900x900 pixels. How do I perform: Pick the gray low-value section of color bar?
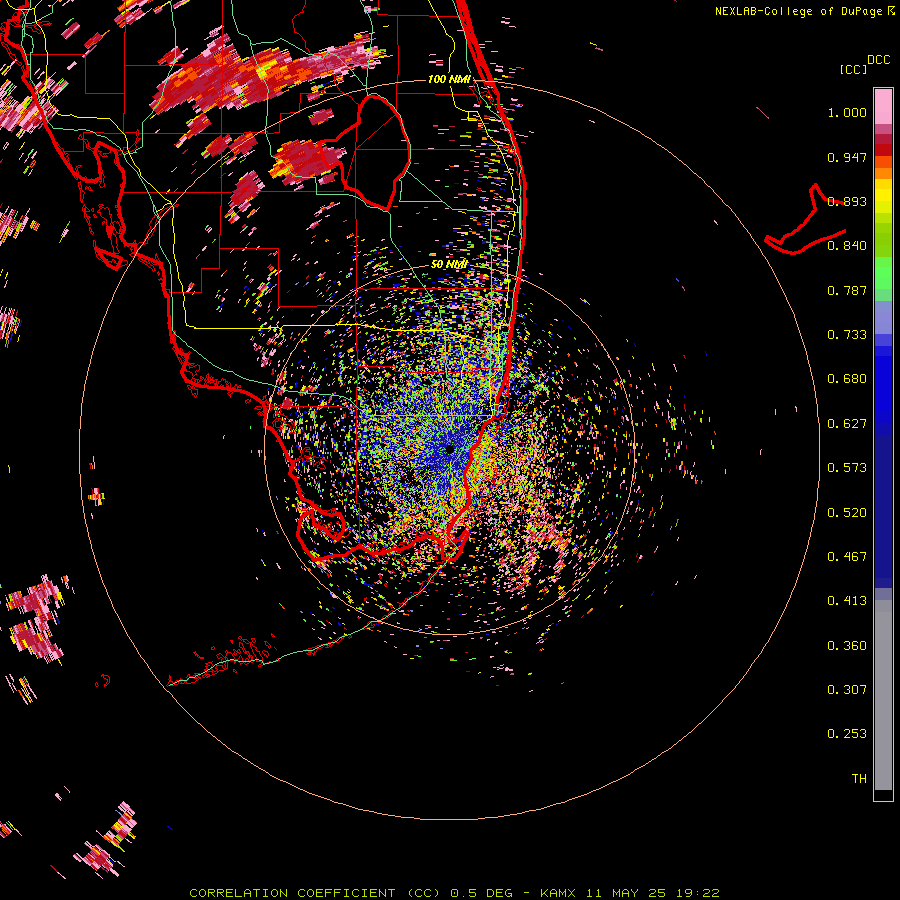883,695
